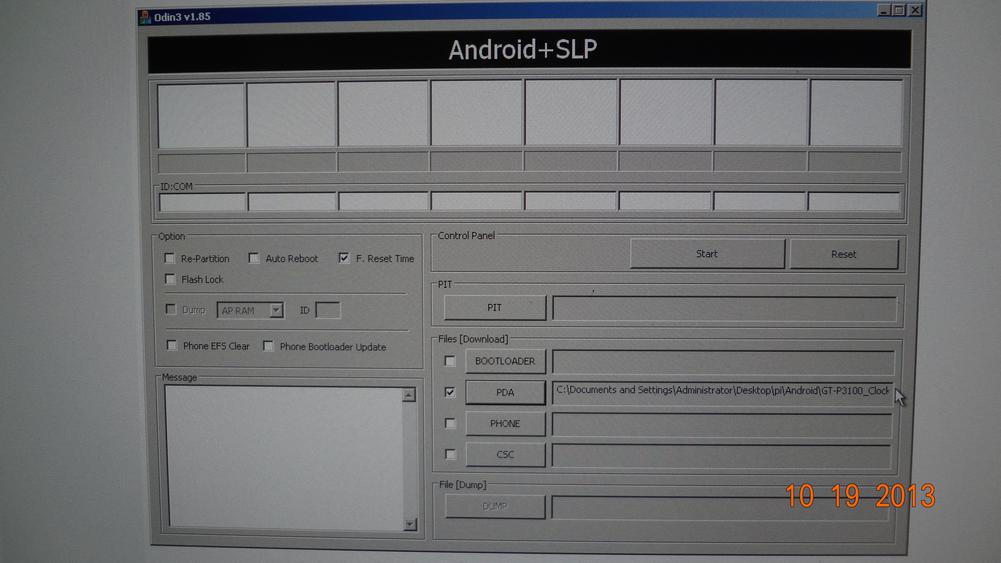Click the Reset button

pos(843,254)
